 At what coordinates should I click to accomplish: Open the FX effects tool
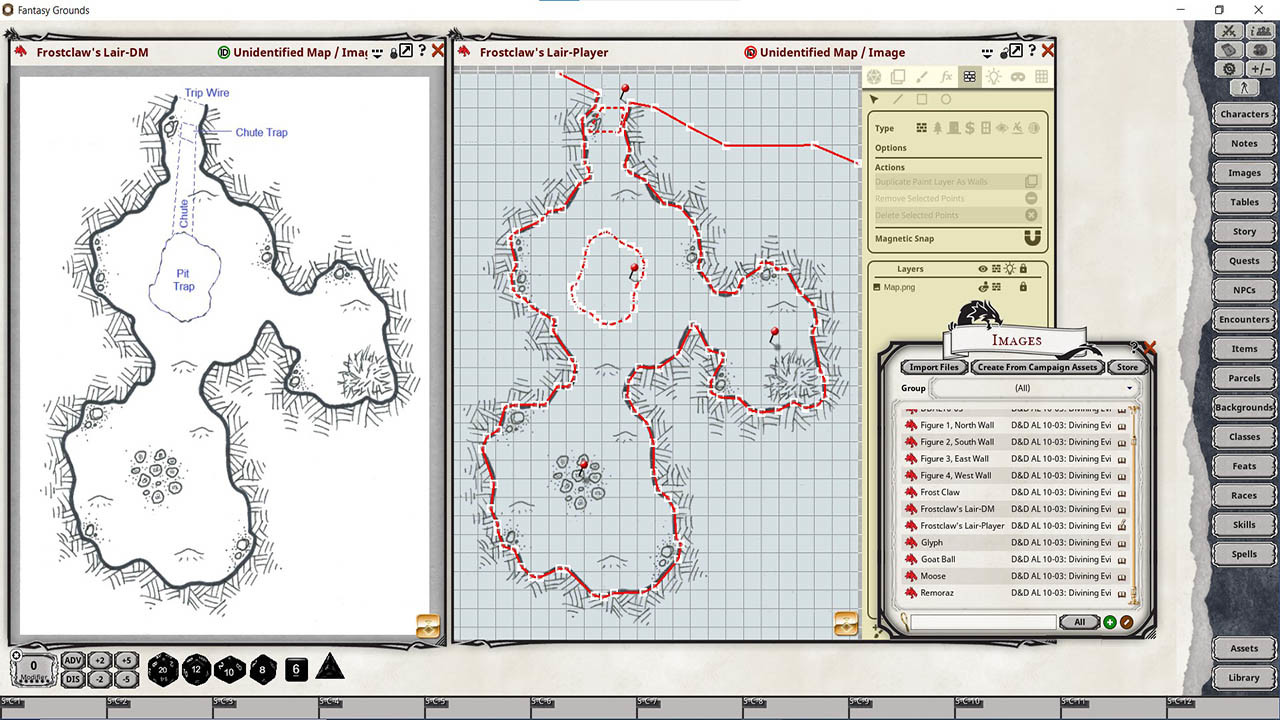tap(946, 76)
